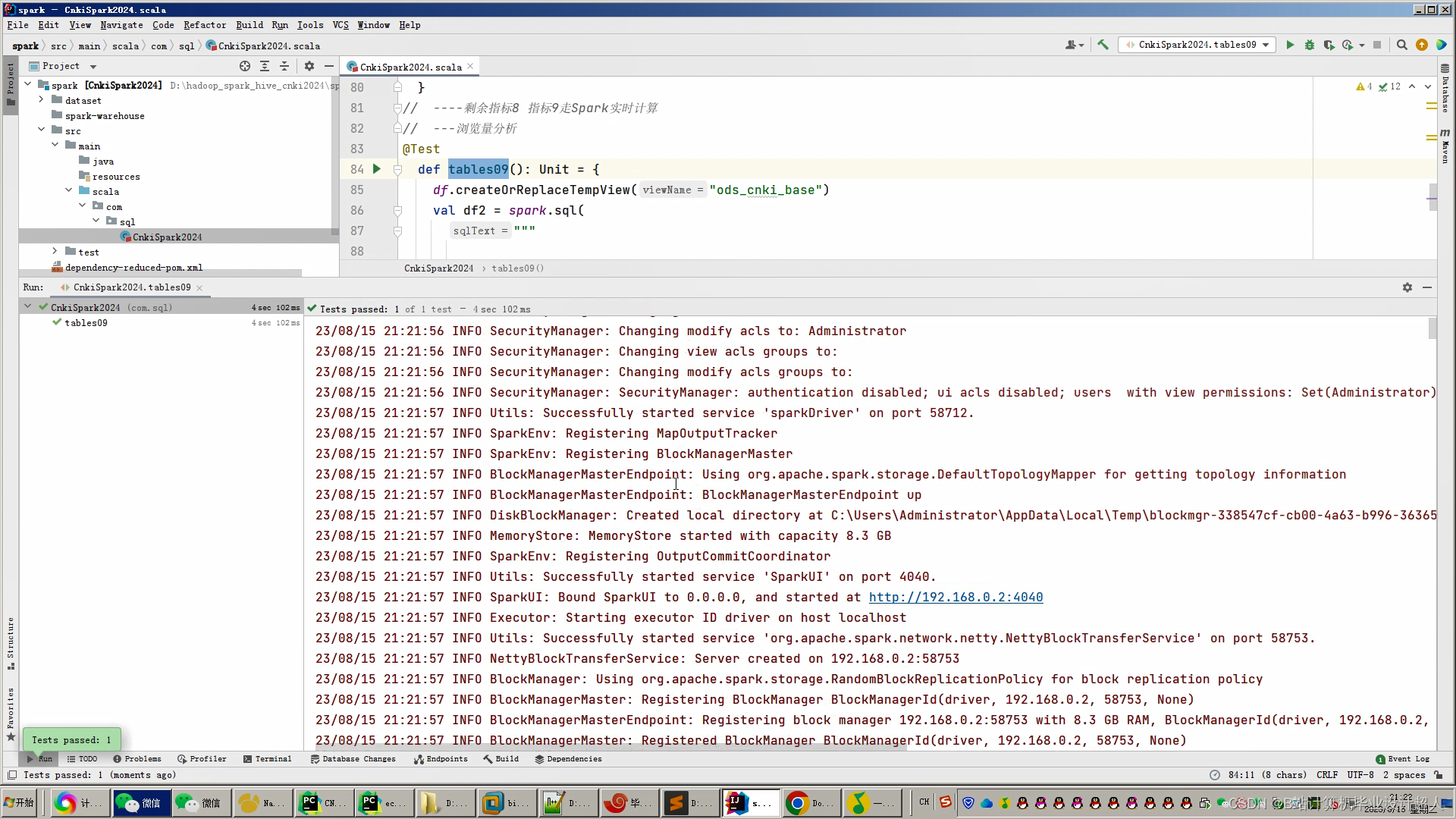This screenshot has width=1456, height=819.
Task: Expand the test folder in project tree
Action: (x=55, y=252)
